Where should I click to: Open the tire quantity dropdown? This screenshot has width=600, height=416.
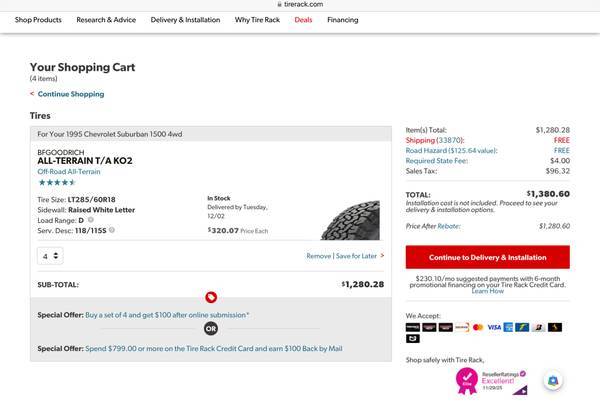tap(50, 256)
